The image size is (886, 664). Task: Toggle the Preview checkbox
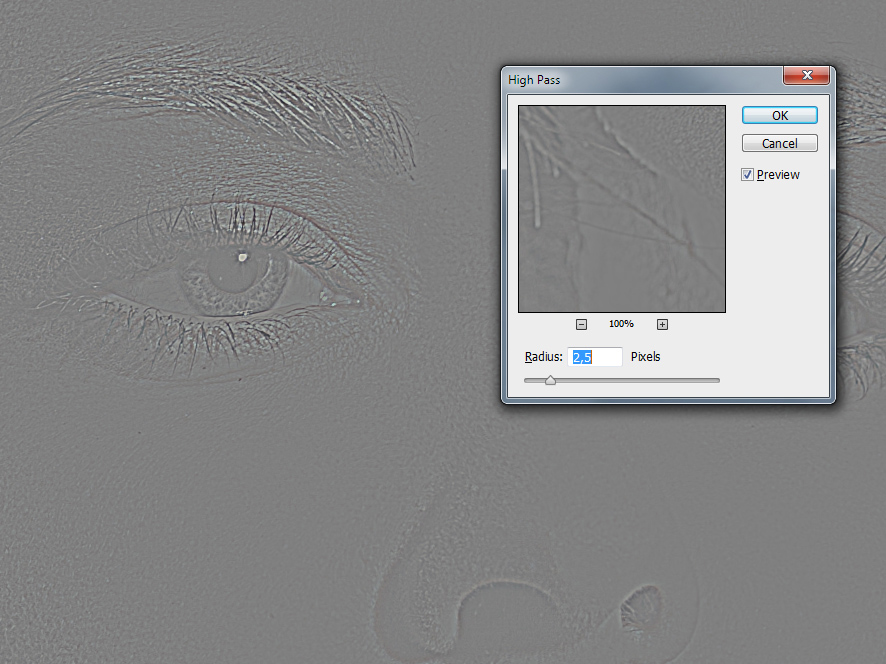(747, 175)
